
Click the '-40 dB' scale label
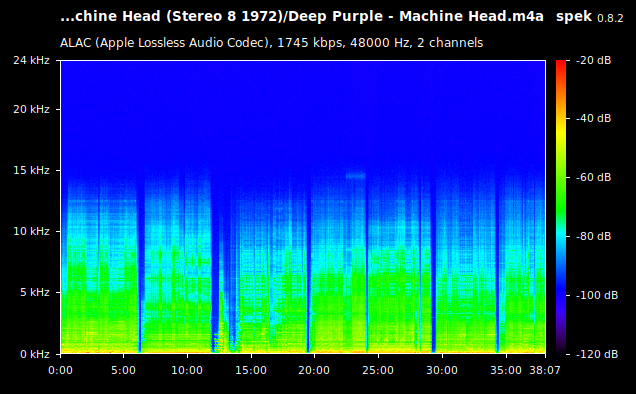(593, 118)
